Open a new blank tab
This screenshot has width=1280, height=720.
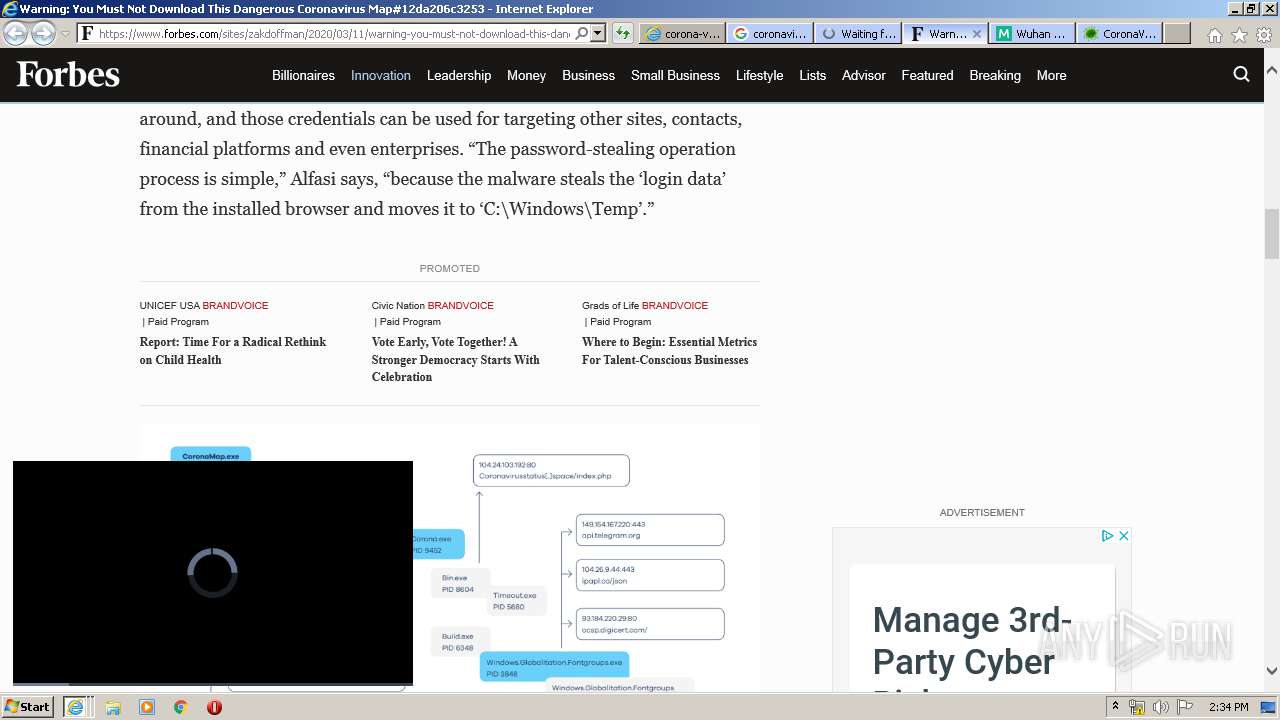[1177, 33]
